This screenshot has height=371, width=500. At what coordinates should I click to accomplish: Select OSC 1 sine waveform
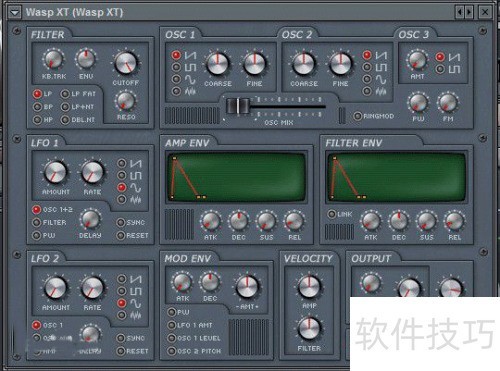click(x=176, y=79)
